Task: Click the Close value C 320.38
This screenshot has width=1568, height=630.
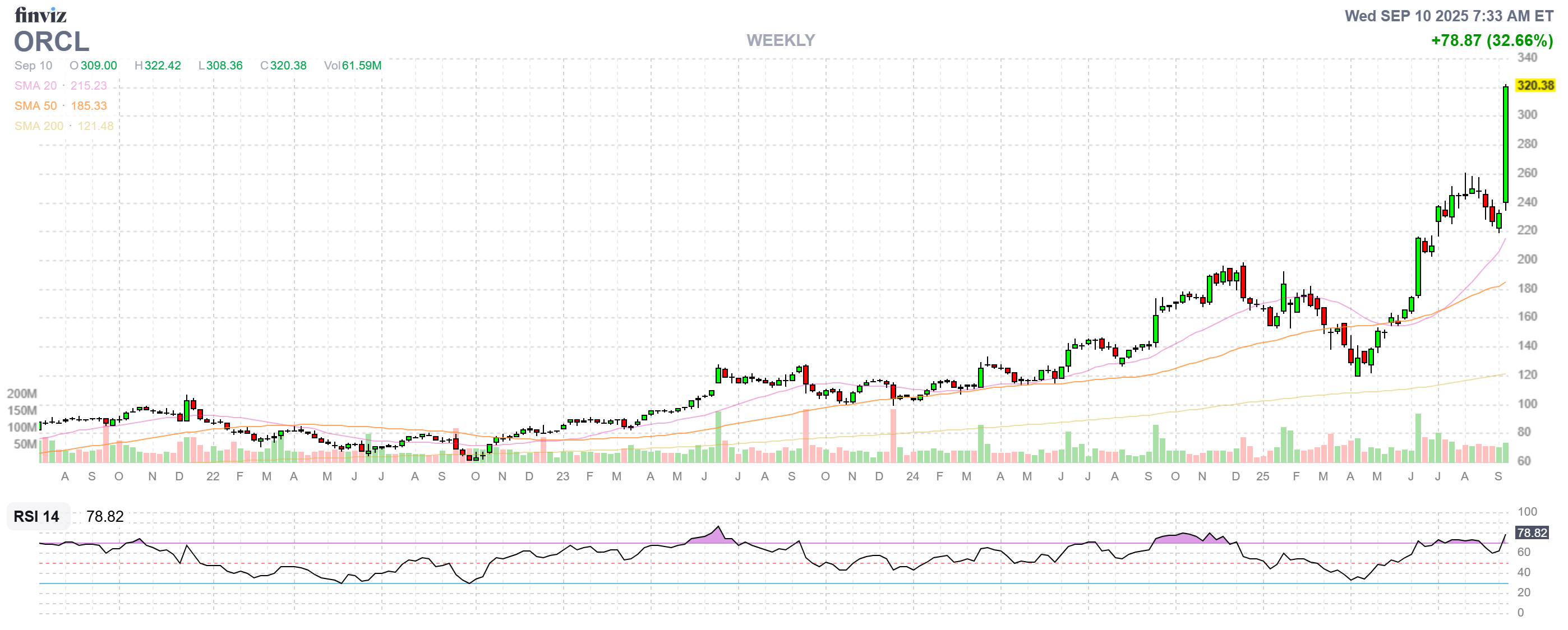Action: (284, 66)
